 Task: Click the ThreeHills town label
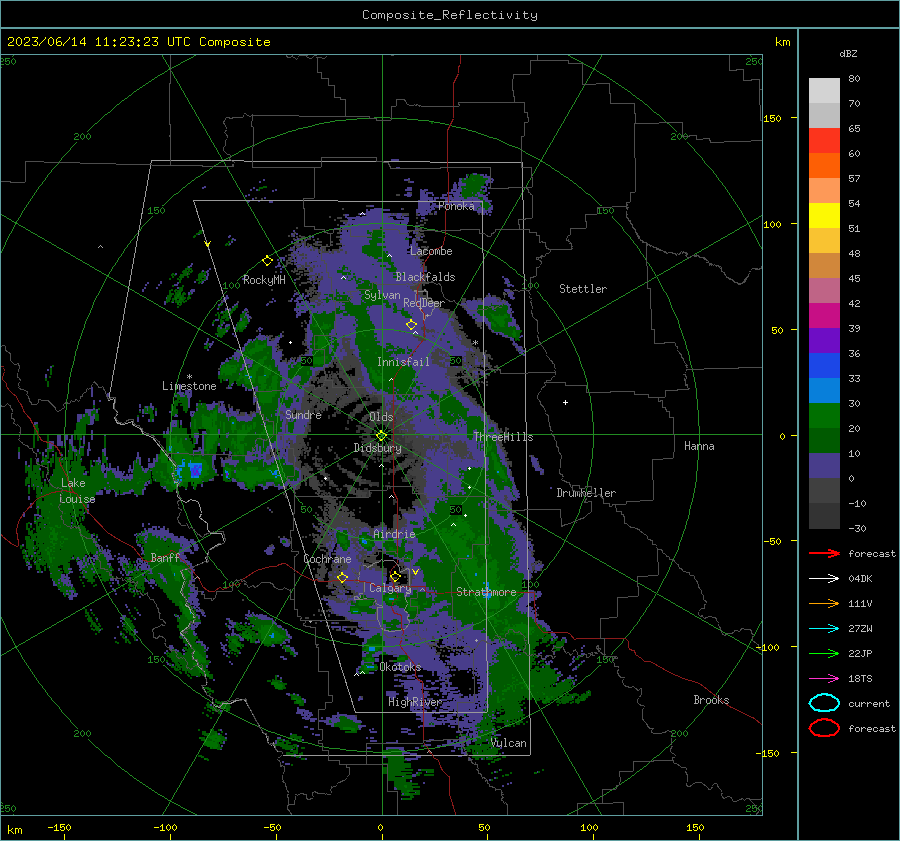(503, 437)
